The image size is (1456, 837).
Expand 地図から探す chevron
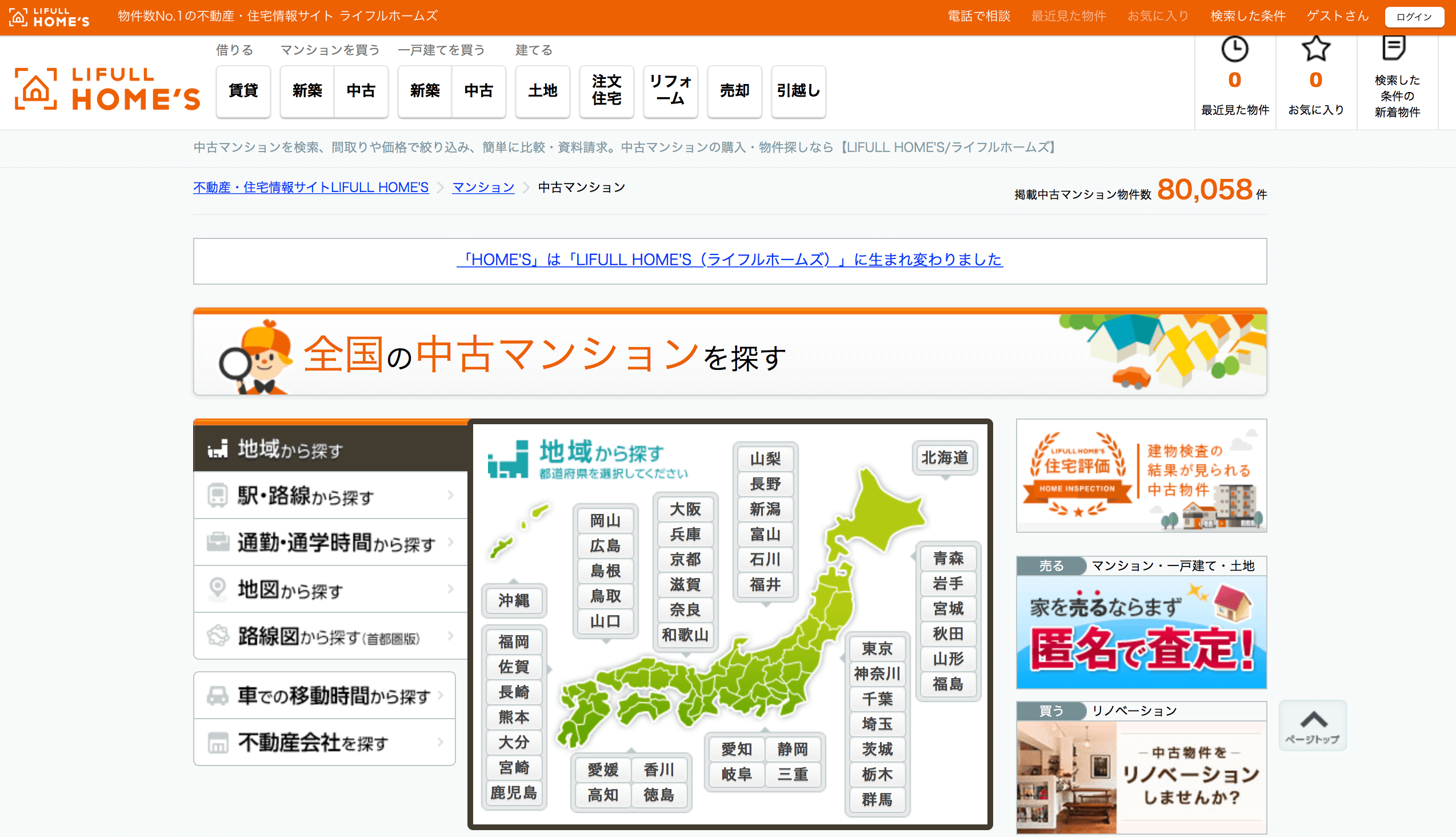tap(450, 589)
